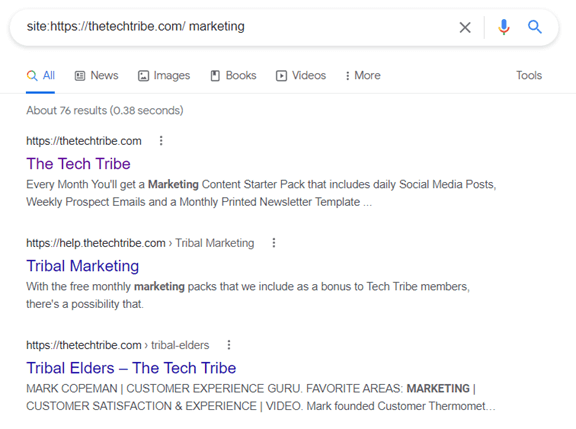576x429 pixels.
Task: Click the Images tab icon
Action: pyautogui.click(x=143, y=76)
